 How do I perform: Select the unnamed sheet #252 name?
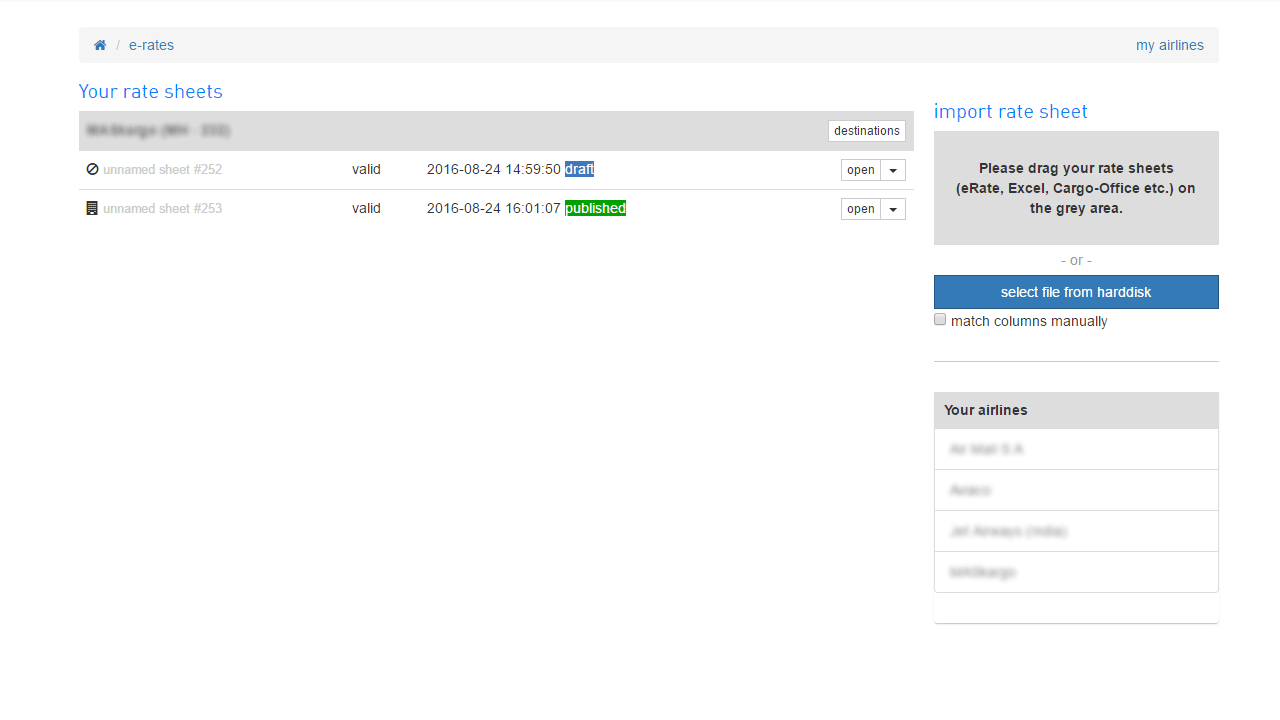click(x=162, y=170)
